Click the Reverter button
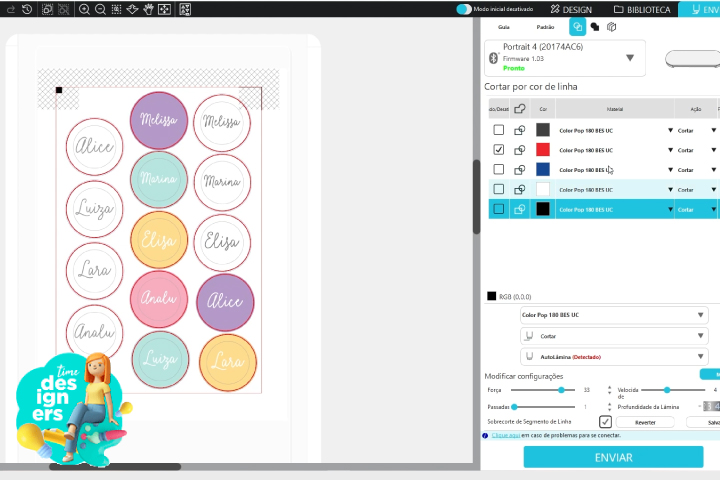 coord(645,423)
